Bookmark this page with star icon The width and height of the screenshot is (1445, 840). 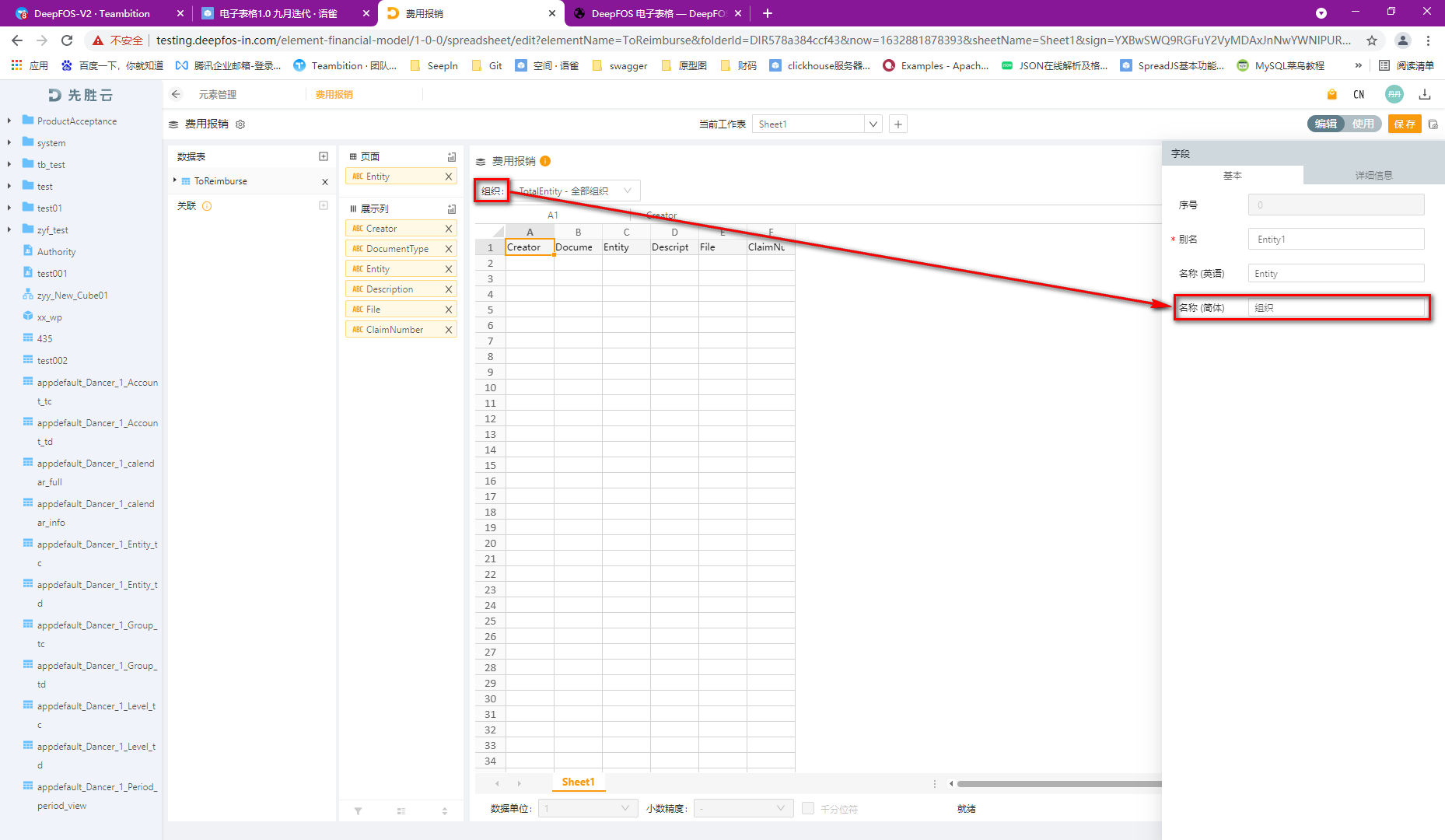(x=1372, y=40)
